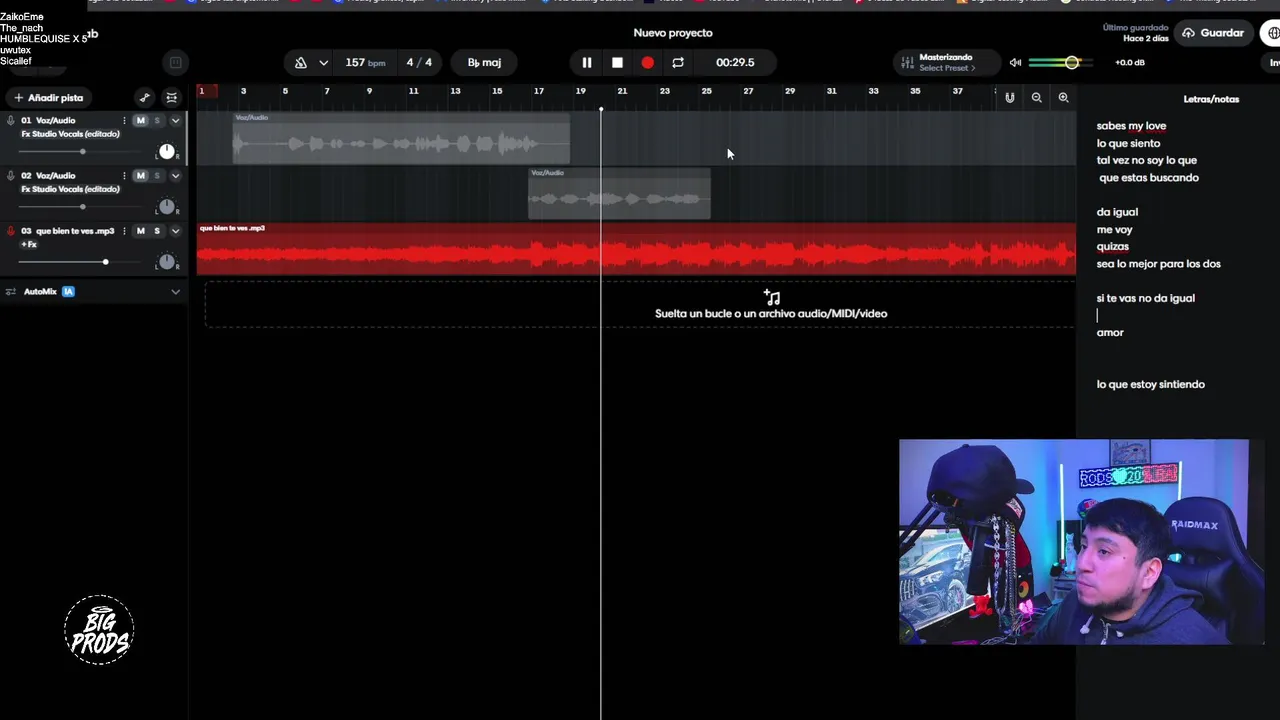Click the track 02 microphone icon
The height and width of the screenshot is (720, 1280).
[10, 176]
